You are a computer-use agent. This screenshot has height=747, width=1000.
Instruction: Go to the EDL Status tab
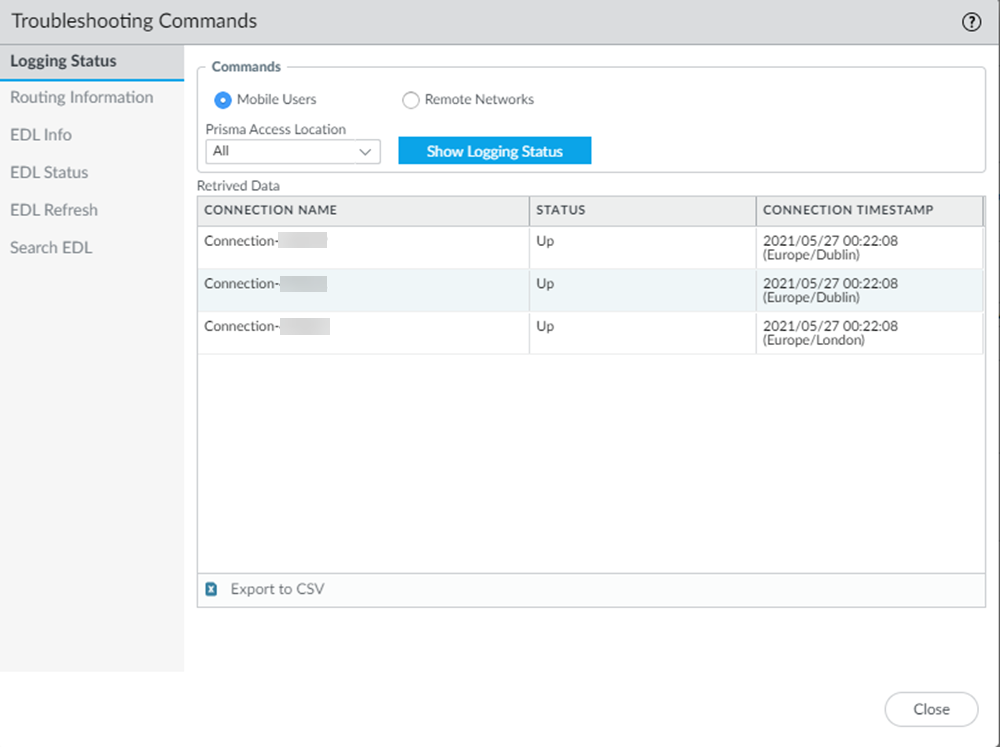(x=49, y=172)
